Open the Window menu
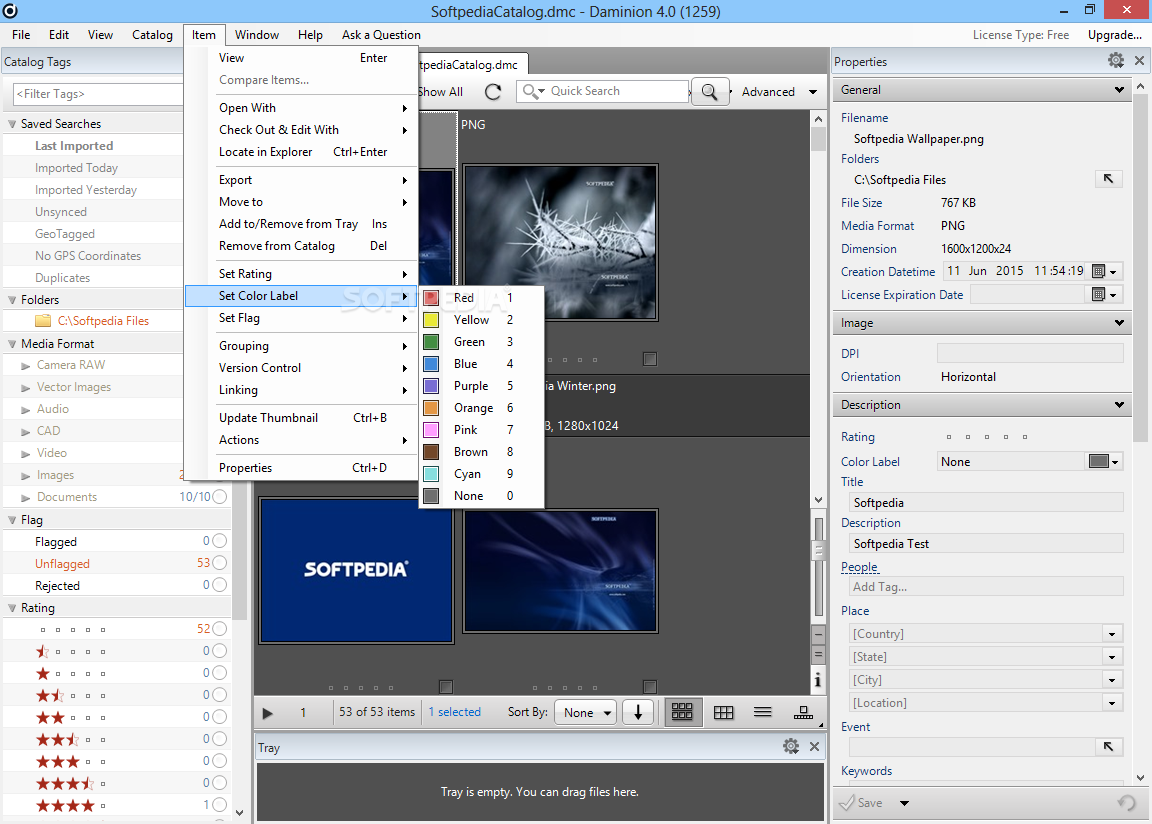This screenshot has height=824, width=1152. (256, 35)
